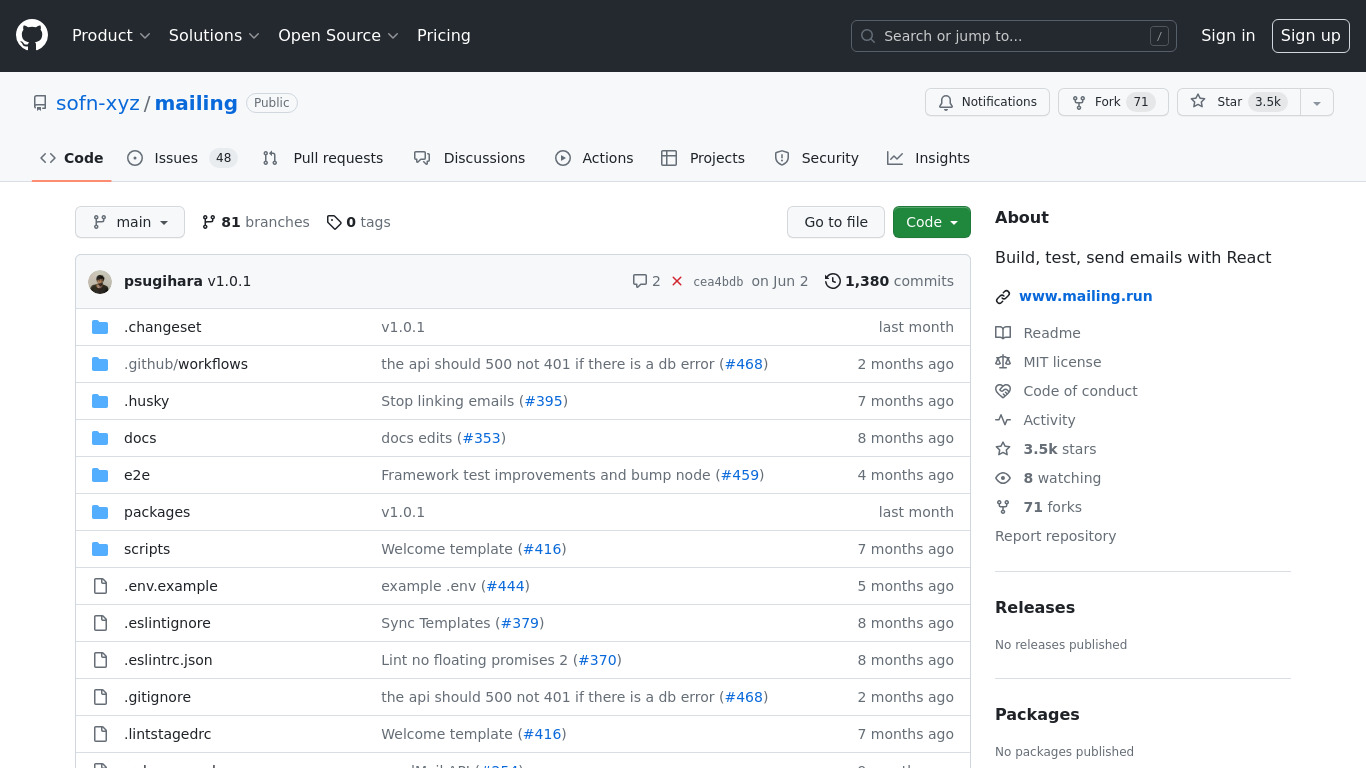Open the .husky folder
1366x768 pixels.
pos(146,401)
